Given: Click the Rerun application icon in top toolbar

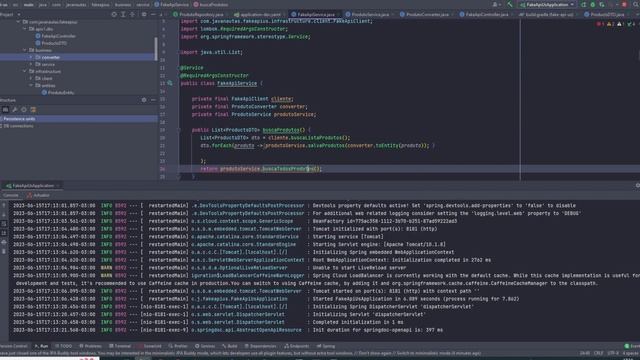Looking at the screenshot, I should click(584, 4).
